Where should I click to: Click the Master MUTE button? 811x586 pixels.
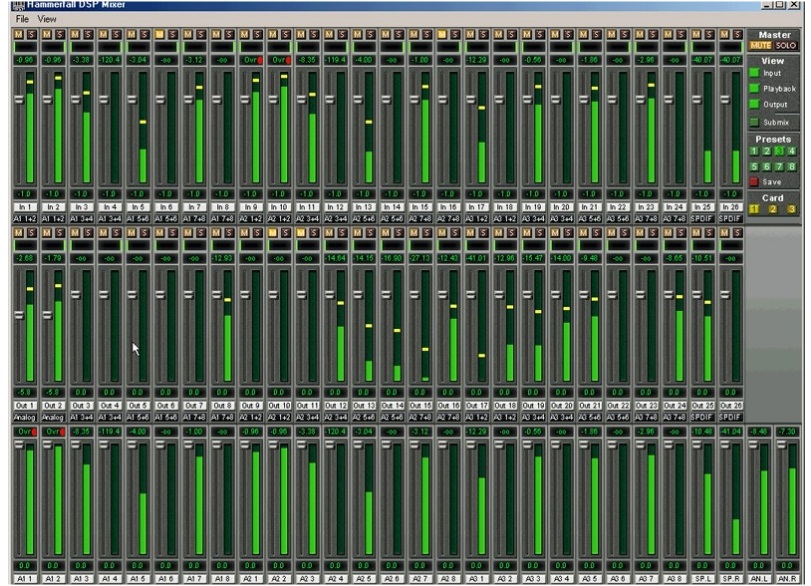[x=760, y=46]
